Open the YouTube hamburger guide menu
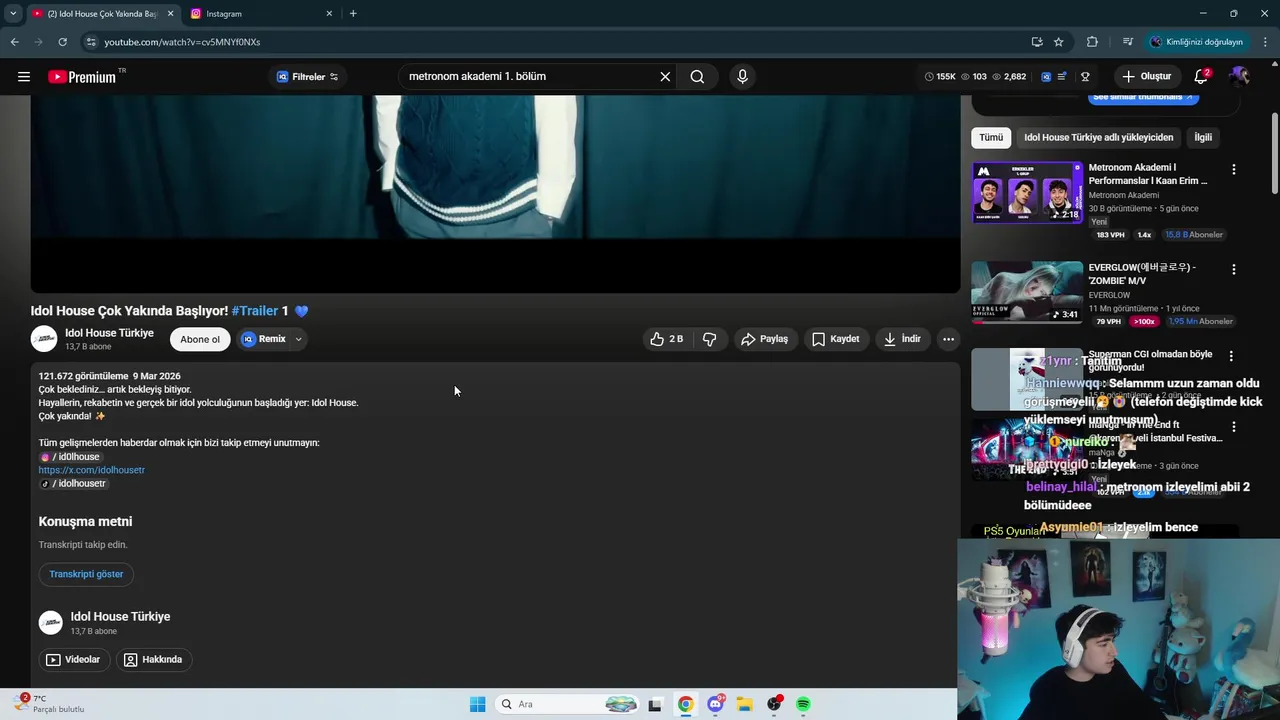1280x720 pixels. pos(24,77)
